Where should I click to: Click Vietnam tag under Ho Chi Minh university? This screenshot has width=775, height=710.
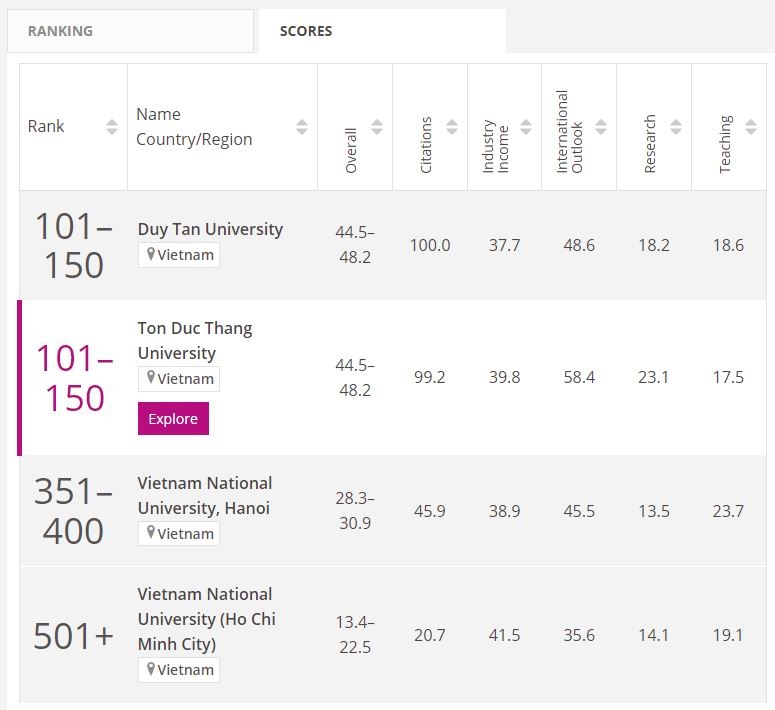(x=180, y=670)
